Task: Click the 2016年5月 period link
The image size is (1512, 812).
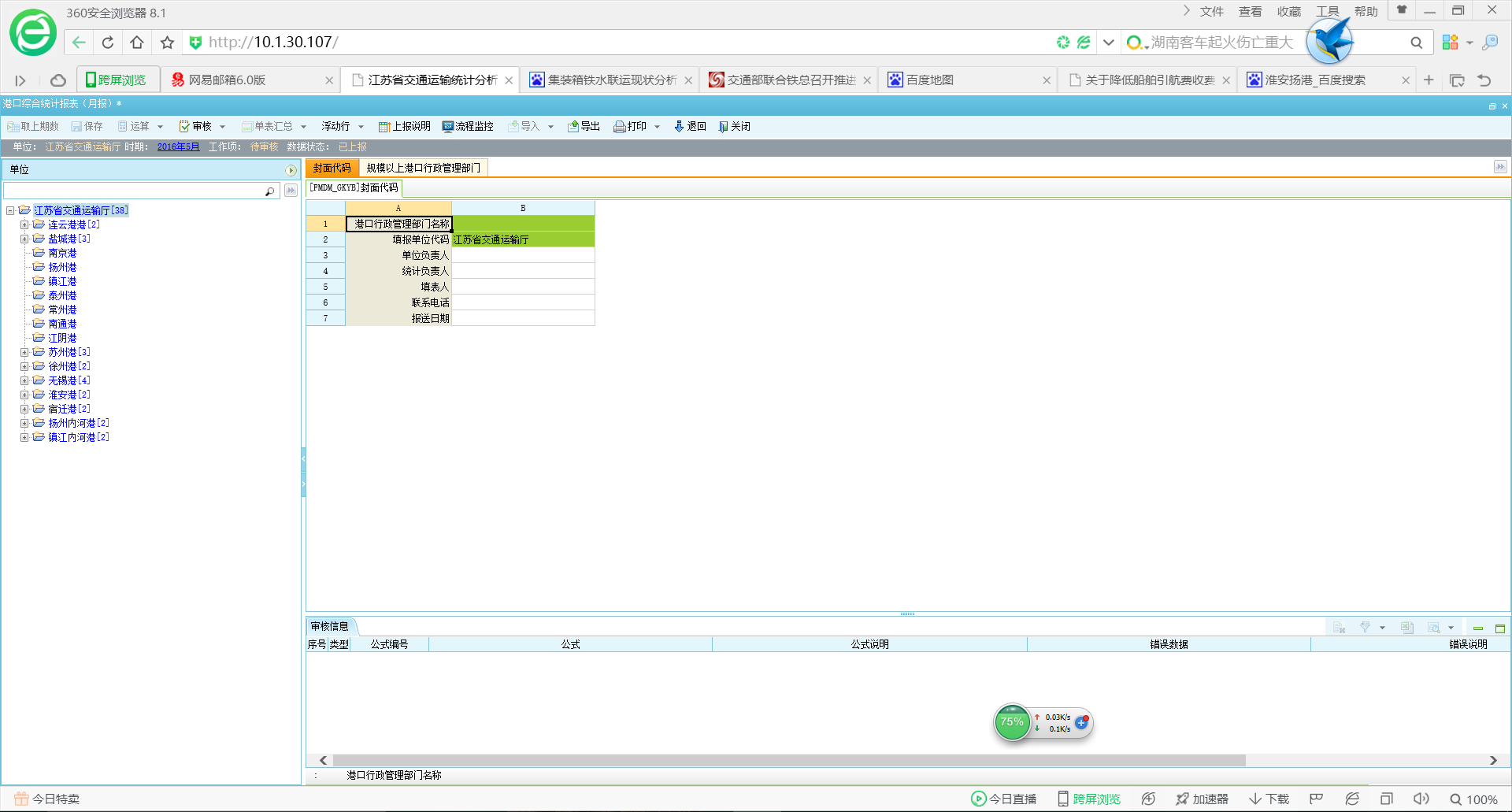Action: 178,147
